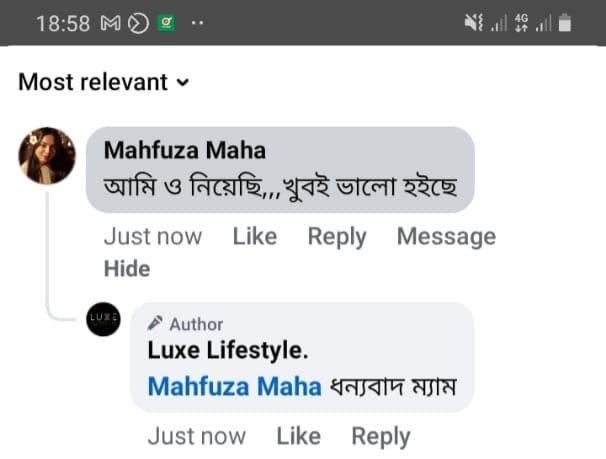The image size is (606, 459).
Task: Open Mahfuza Maha's profile picture
Action: (x=47, y=156)
